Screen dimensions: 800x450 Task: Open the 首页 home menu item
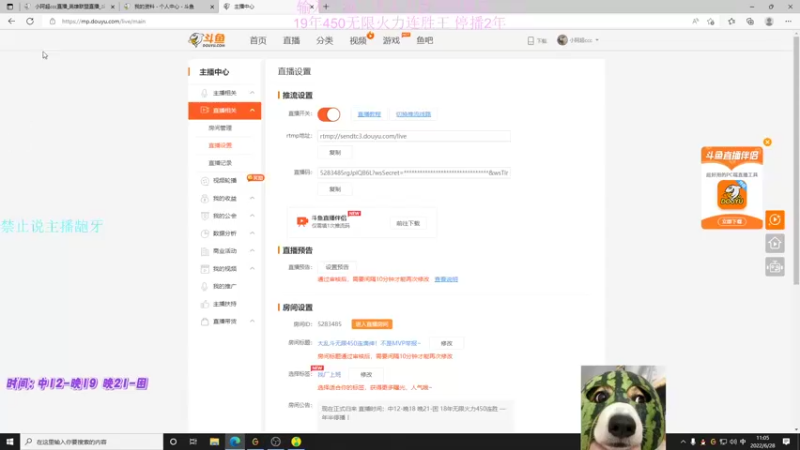pos(258,40)
